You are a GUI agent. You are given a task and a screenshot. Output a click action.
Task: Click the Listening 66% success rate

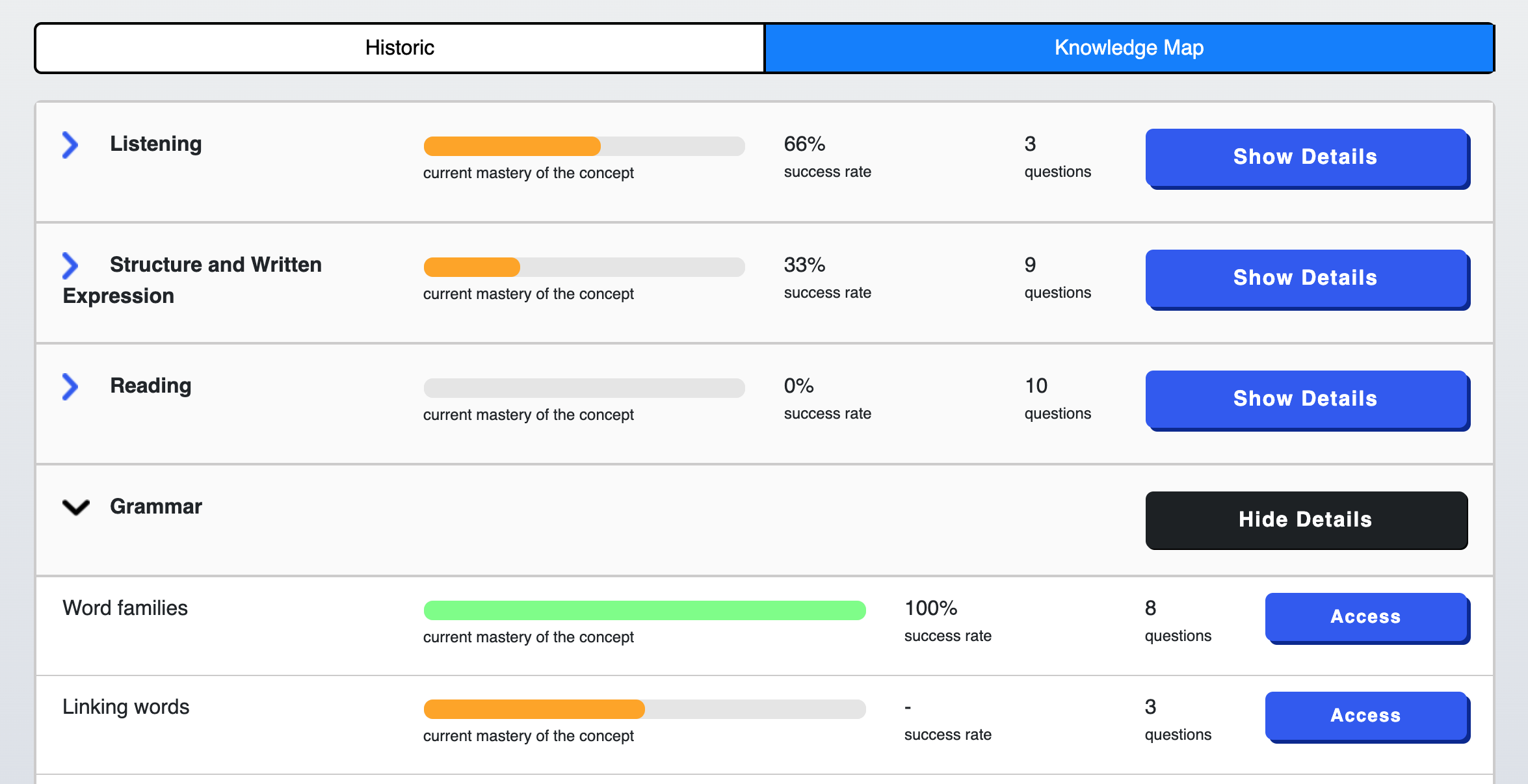click(804, 144)
